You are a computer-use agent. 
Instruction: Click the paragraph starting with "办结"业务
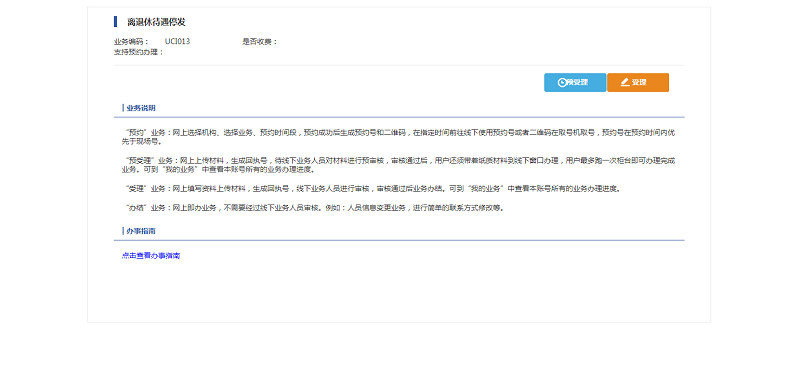[x=314, y=208]
